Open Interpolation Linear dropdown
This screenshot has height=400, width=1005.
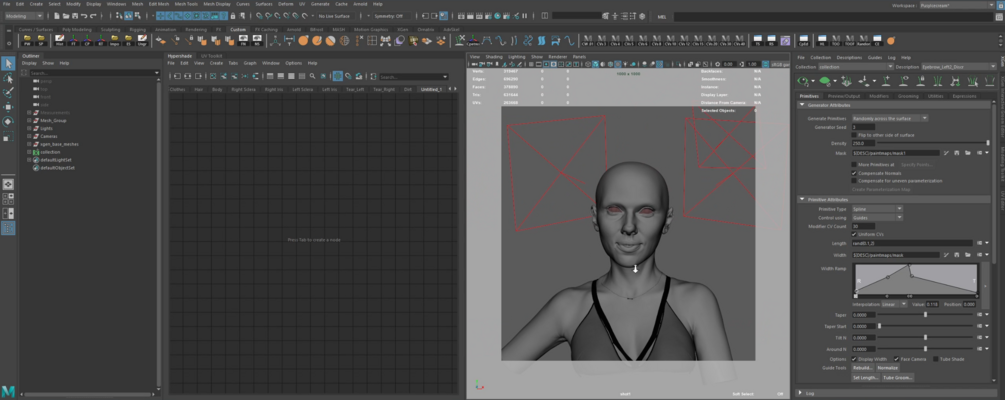point(894,304)
